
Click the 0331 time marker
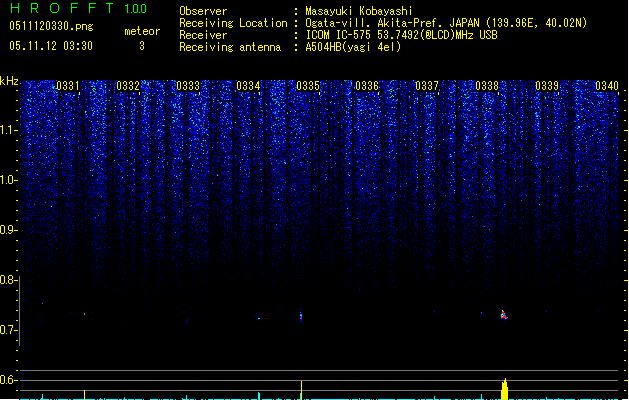tap(68, 86)
